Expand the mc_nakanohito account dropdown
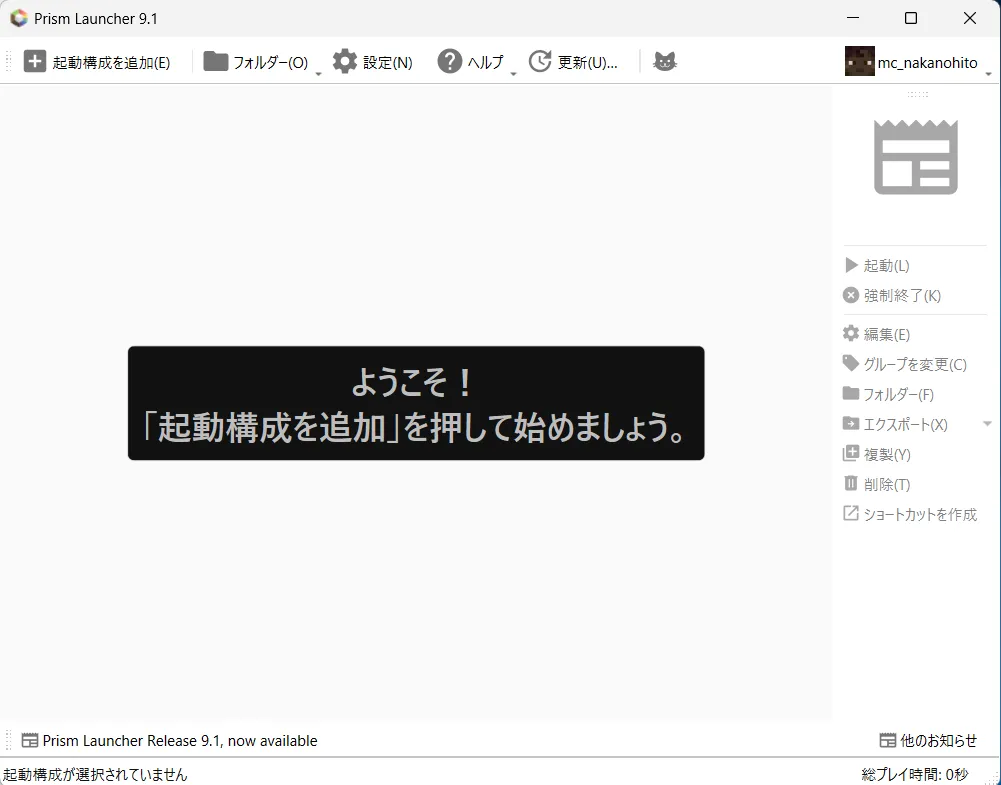The width and height of the screenshot is (1001, 785). (988, 73)
